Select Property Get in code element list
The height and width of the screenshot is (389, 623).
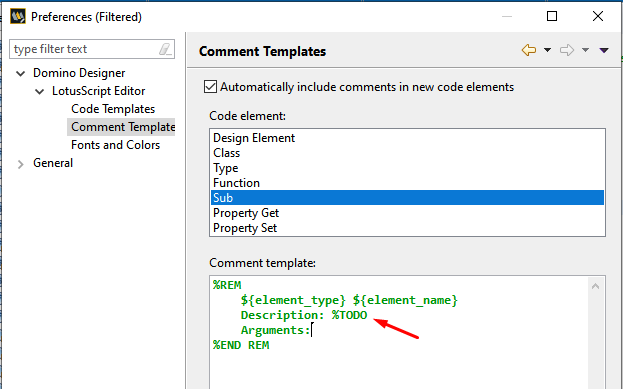coord(407,213)
